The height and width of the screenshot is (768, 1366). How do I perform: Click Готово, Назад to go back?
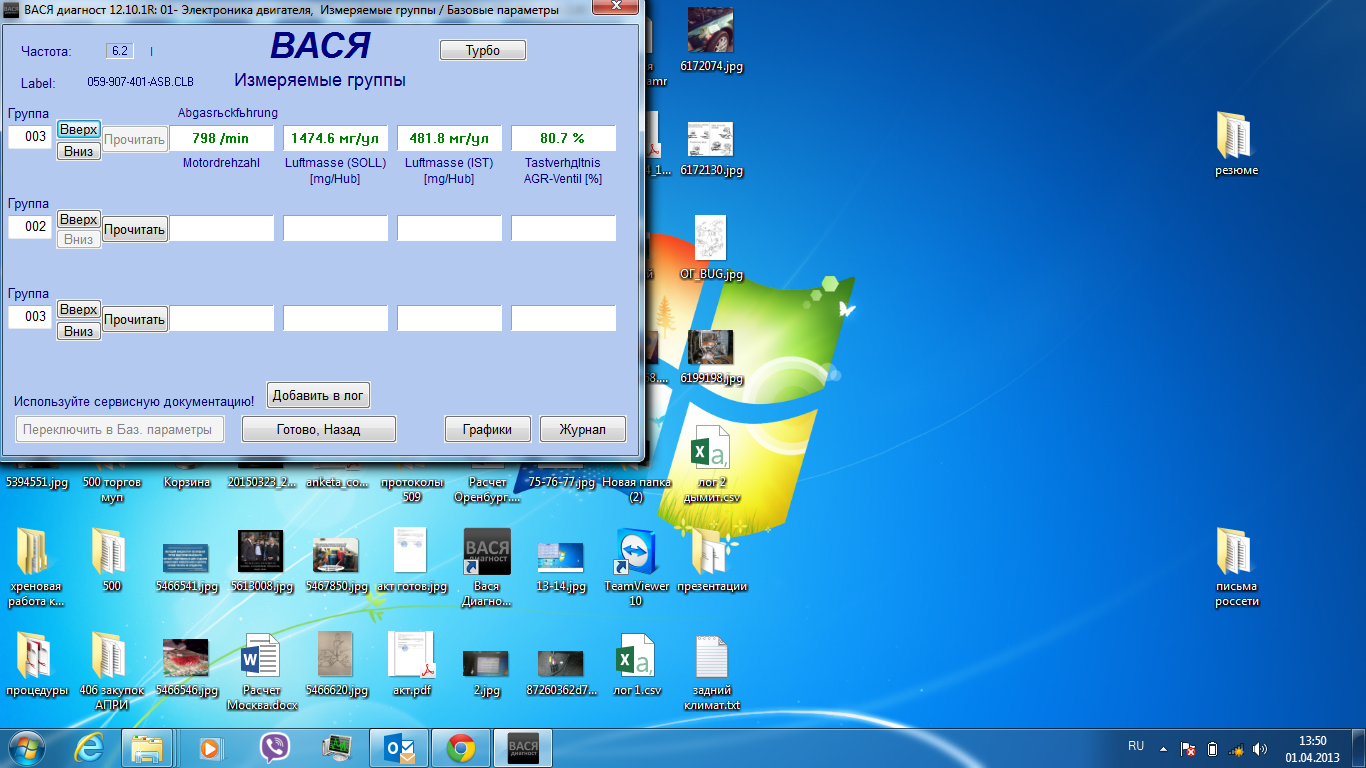tap(319, 429)
